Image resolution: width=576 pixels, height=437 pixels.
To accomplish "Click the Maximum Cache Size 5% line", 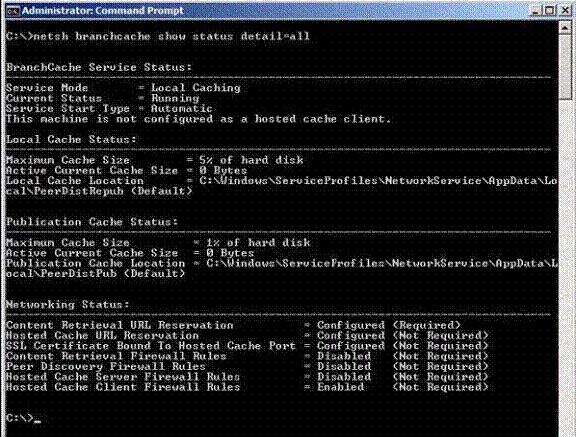I will click(x=155, y=160).
